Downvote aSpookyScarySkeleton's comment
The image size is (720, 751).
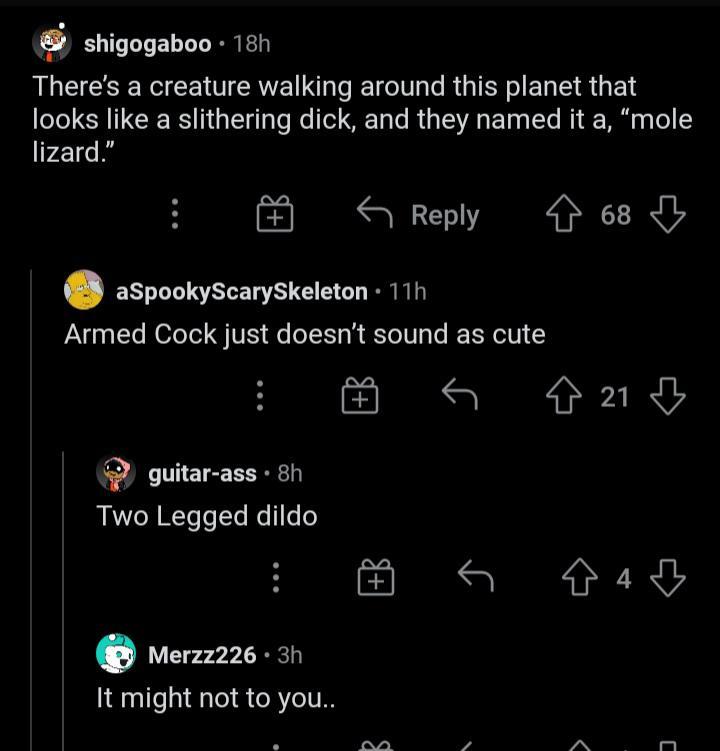point(667,397)
